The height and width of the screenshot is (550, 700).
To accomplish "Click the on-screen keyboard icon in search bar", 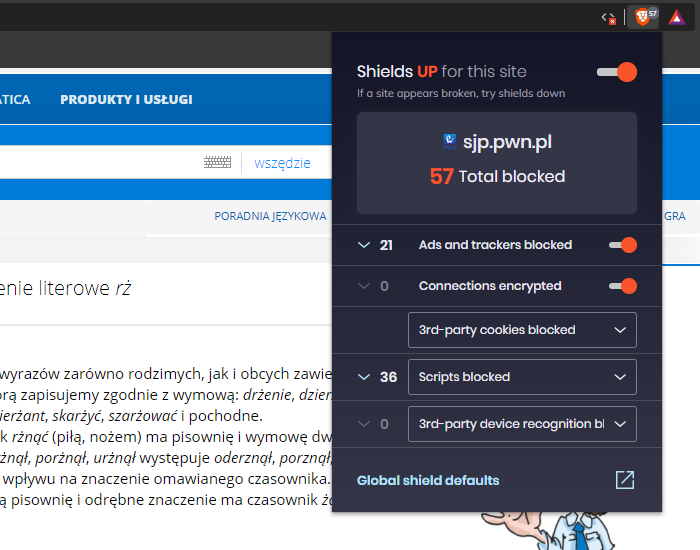I will click(217, 163).
